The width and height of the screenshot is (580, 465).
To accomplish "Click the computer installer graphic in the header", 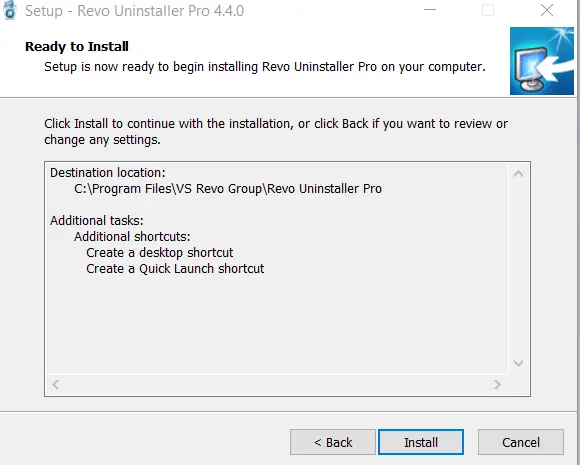I will [542, 61].
